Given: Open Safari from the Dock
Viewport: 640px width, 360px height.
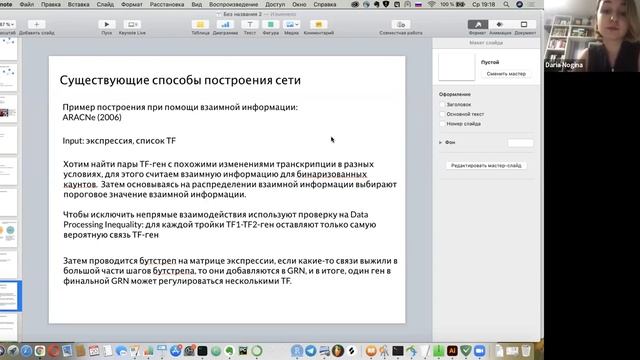Looking at the screenshot, I should coord(27,351).
